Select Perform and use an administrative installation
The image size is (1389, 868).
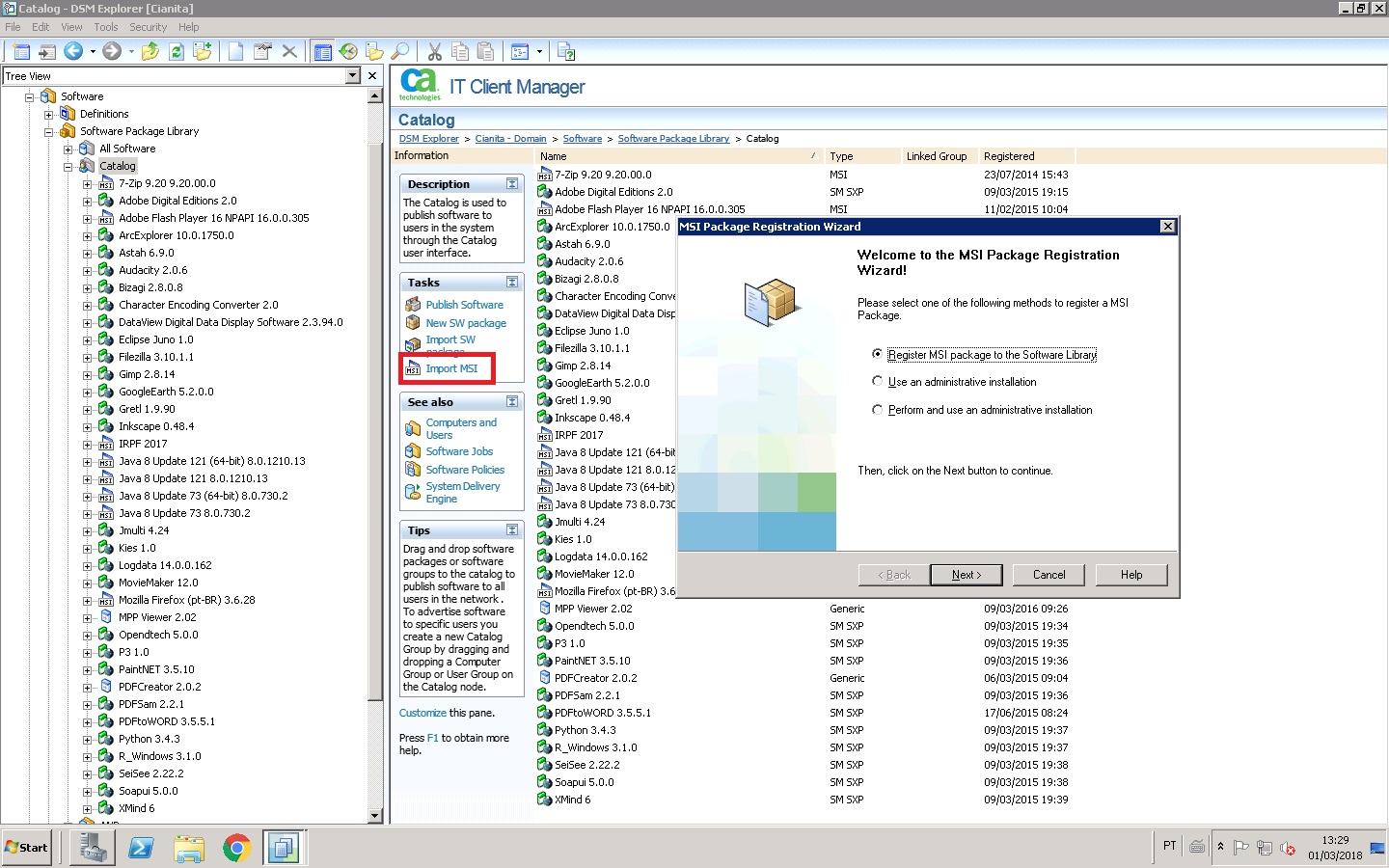877,410
